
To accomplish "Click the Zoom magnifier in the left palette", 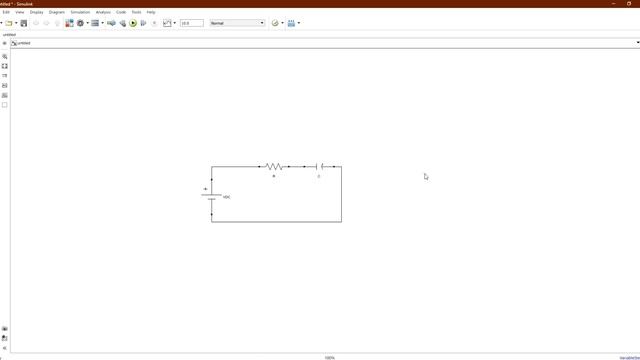I will point(4,56).
